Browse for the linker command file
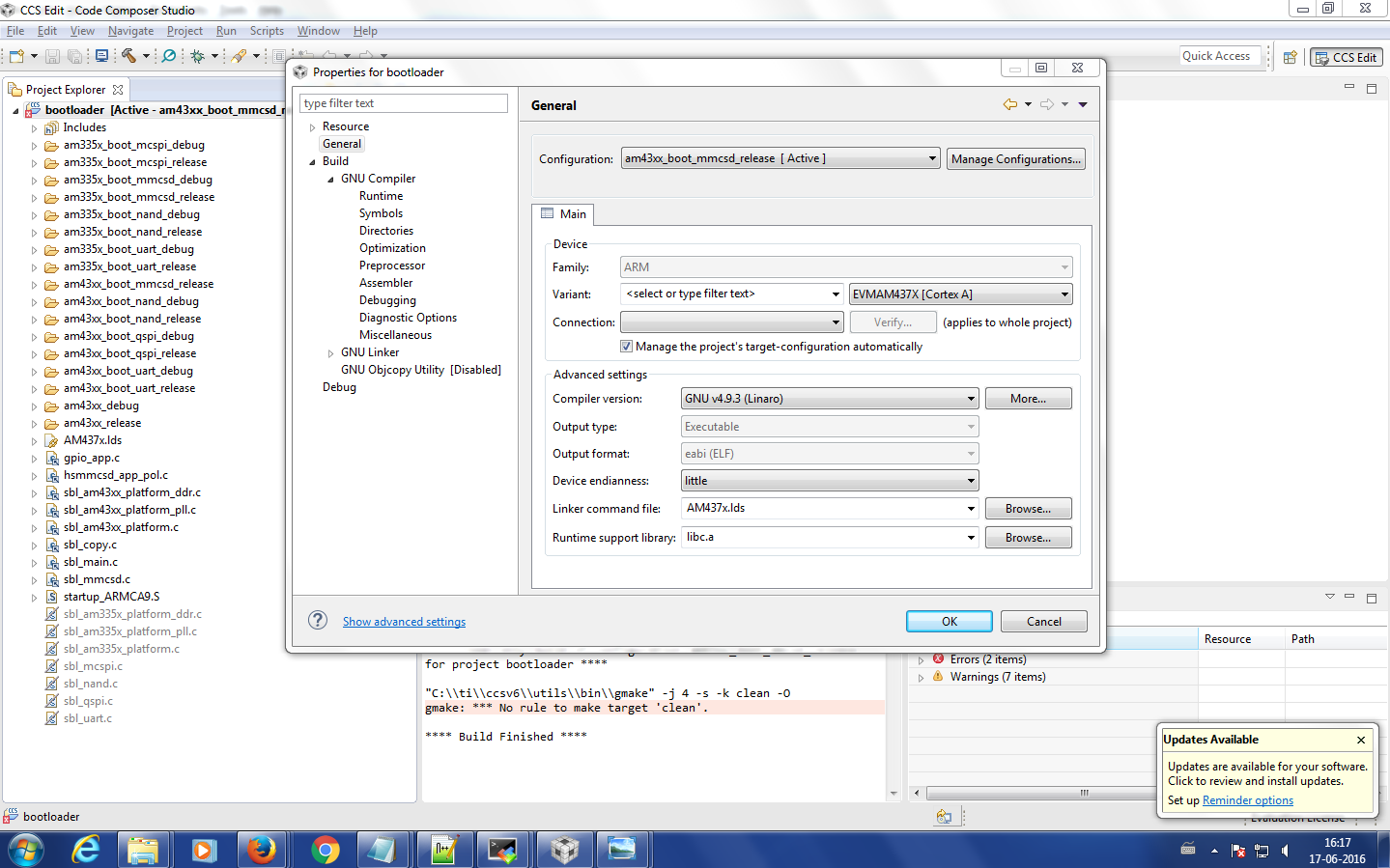1390x868 pixels. point(1028,508)
